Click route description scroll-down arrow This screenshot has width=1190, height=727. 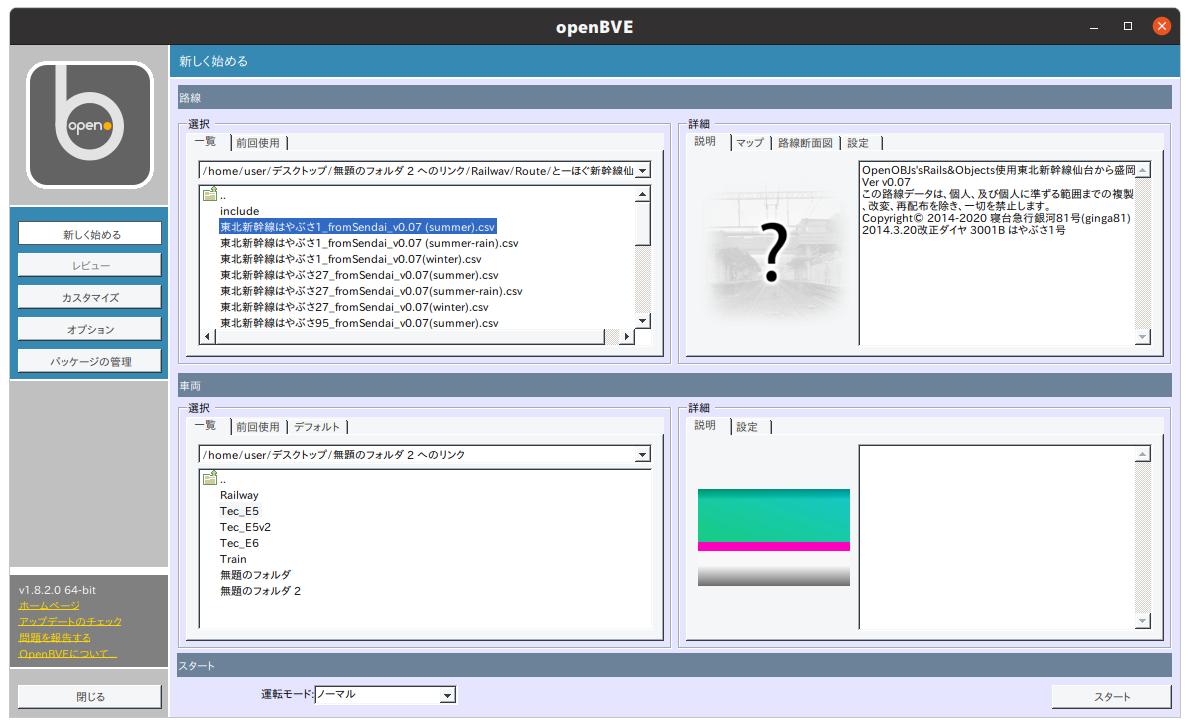(1142, 336)
